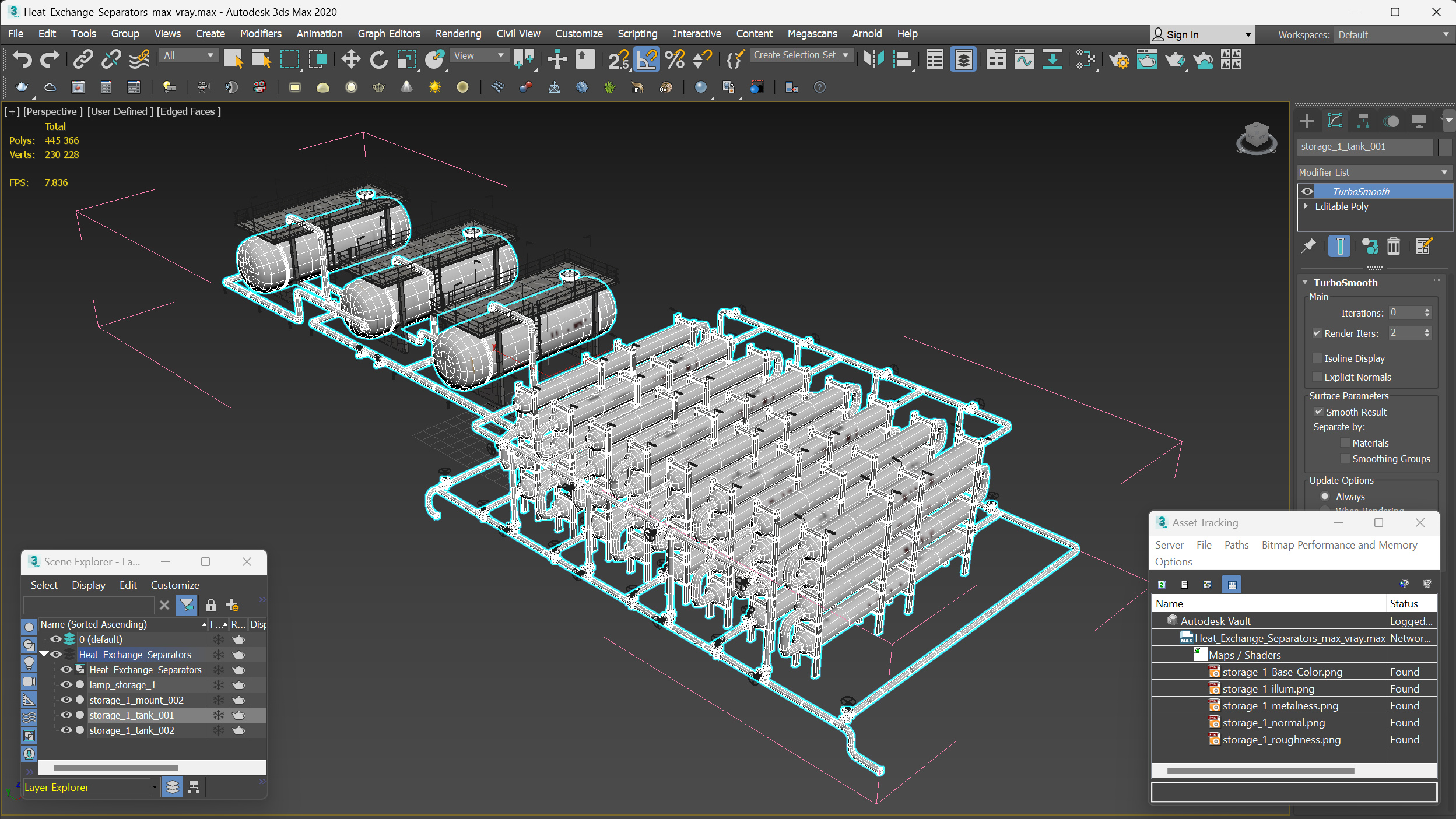Increase TurboSmooth Iterations spinner
Screen dimensions: 1456x819
pyautogui.click(x=1426, y=310)
